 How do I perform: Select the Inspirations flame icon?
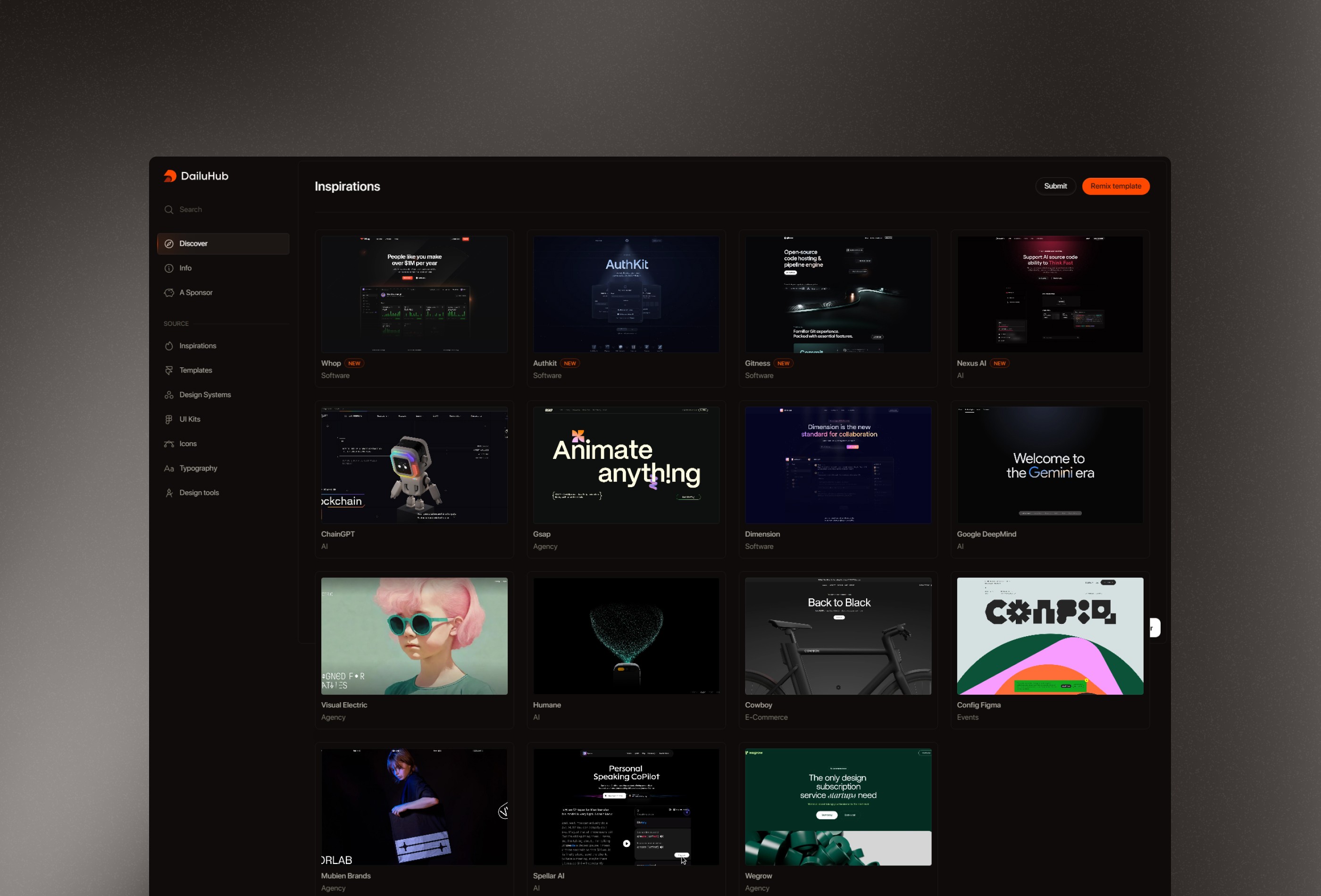pos(169,346)
